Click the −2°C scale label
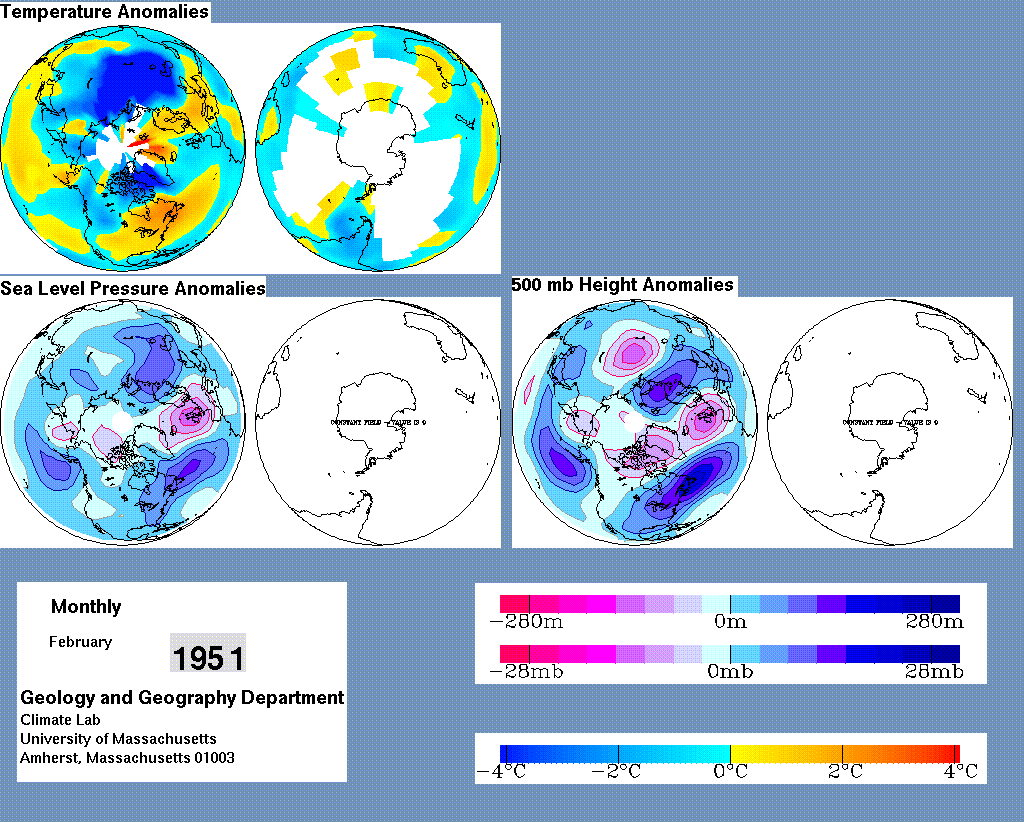The image size is (1024, 822). click(616, 772)
